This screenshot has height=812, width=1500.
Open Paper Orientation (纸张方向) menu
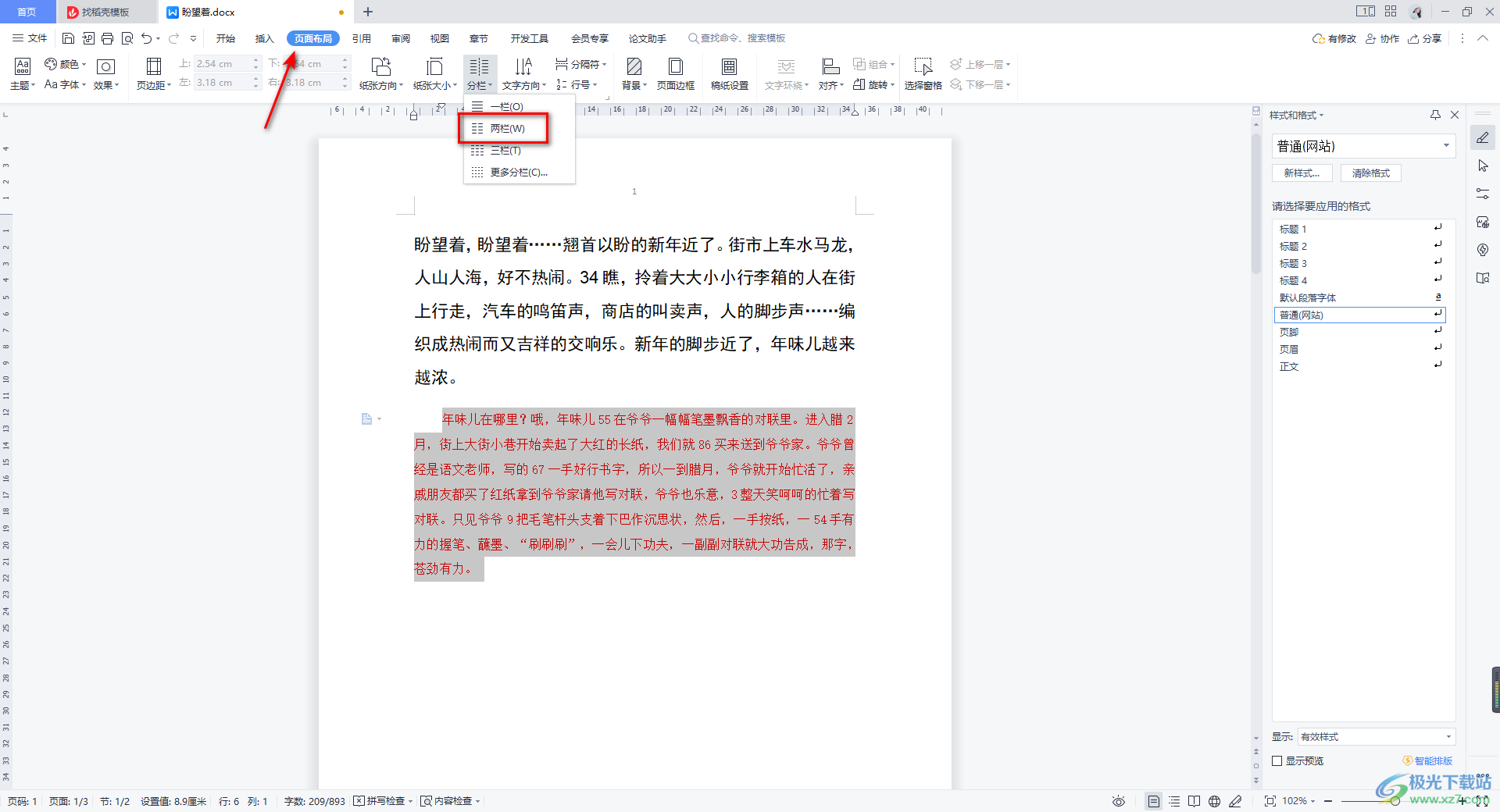click(x=381, y=74)
